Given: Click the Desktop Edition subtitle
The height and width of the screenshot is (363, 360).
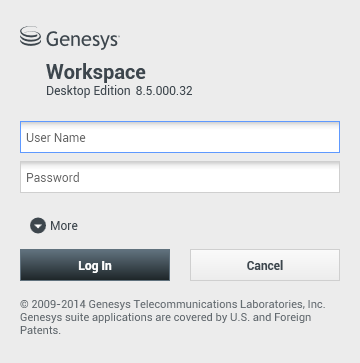Looking at the screenshot, I should pyautogui.click(x=88, y=91).
